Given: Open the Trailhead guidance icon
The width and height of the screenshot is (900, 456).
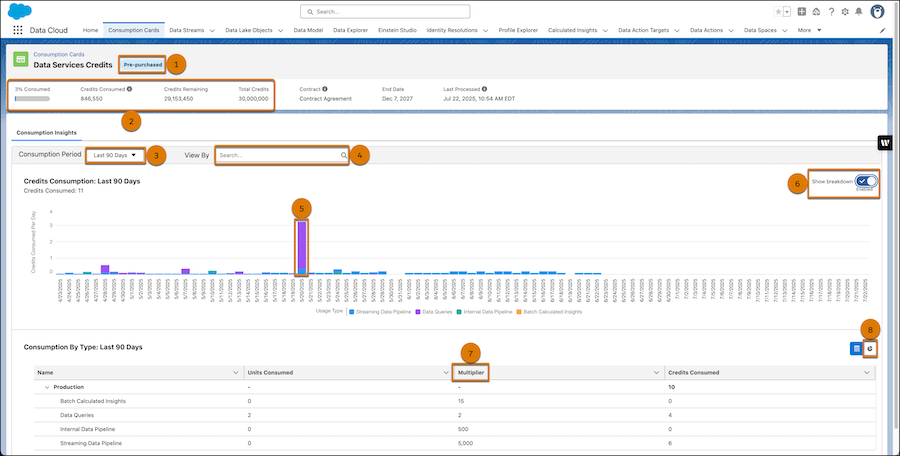Looking at the screenshot, I should [x=816, y=11].
